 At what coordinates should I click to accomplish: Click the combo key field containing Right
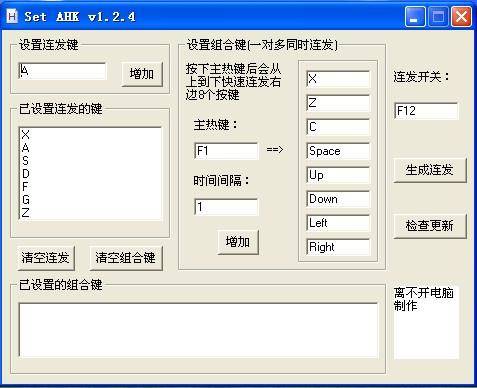pyautogui.click(x=338, y=247)
